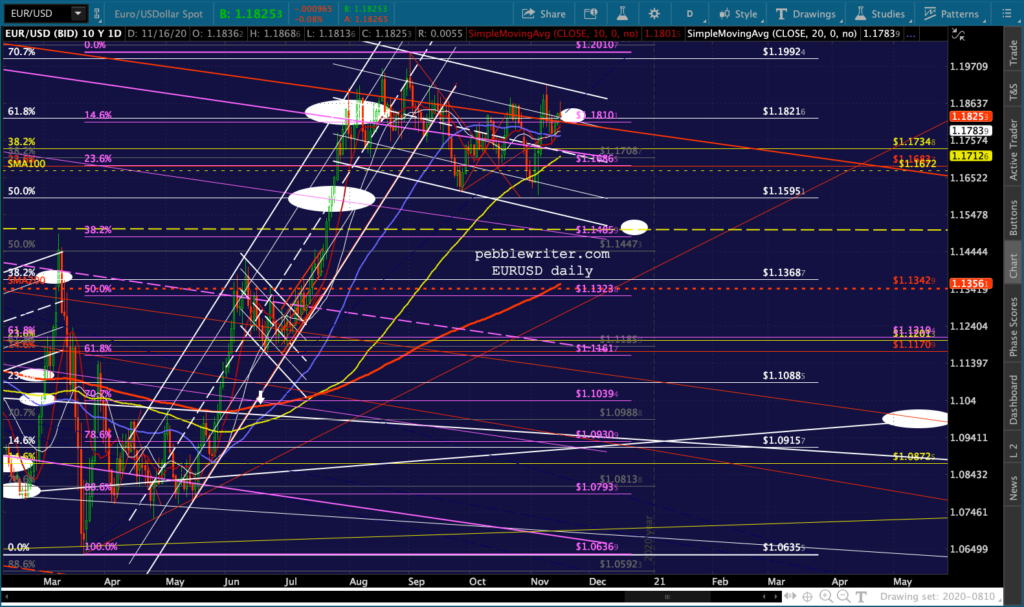Click the Share button

pos(544,14)
